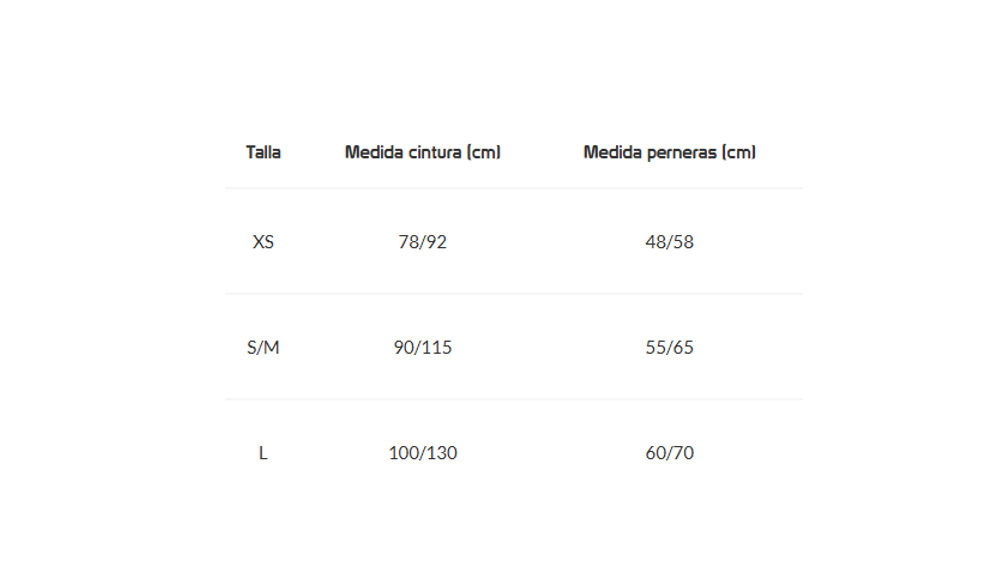Click the Medida cintura (cm) header
This screenshot has height=578, width=985.
(x=423, y=153)
